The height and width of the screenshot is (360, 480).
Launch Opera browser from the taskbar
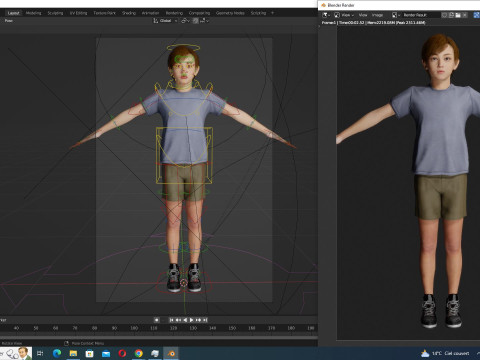(x=122, y=353)
